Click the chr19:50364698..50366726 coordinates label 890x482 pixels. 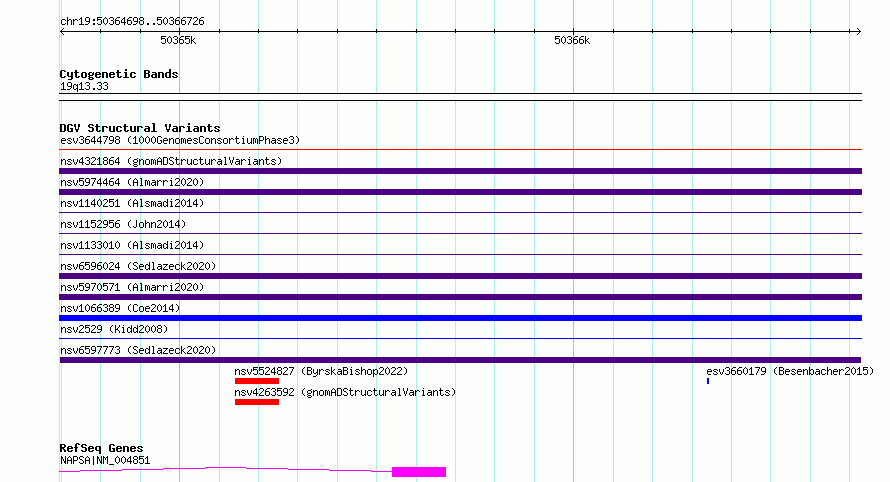pos(132,22)
